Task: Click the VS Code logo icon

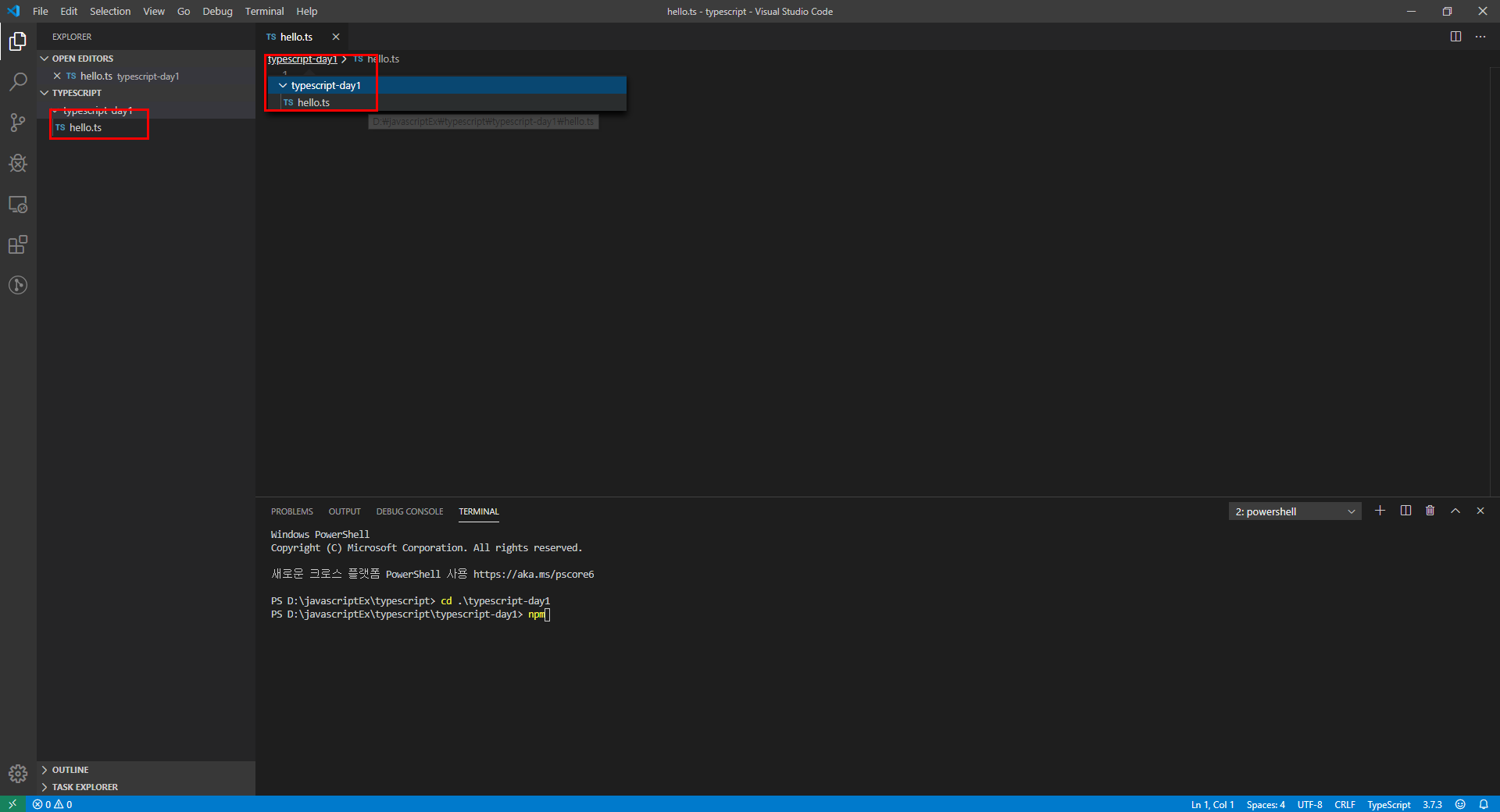Action: point(13,11)
